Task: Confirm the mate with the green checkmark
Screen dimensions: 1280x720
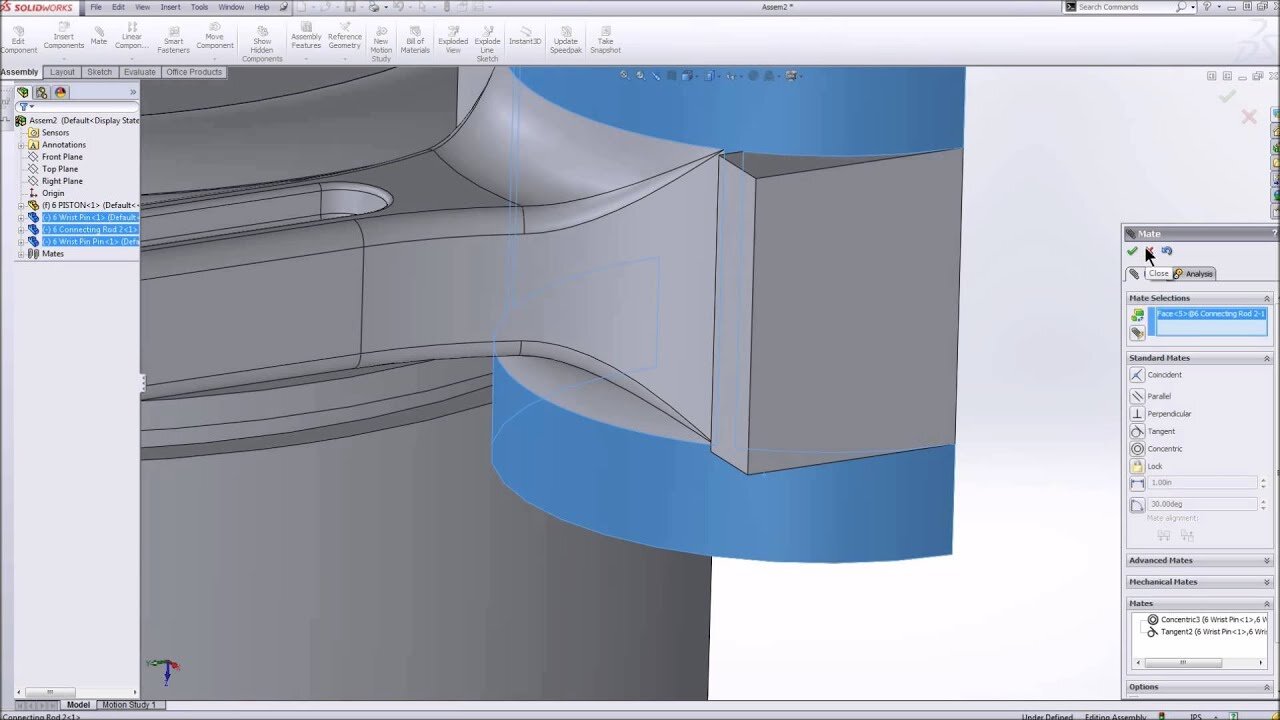Action: 1132,252
